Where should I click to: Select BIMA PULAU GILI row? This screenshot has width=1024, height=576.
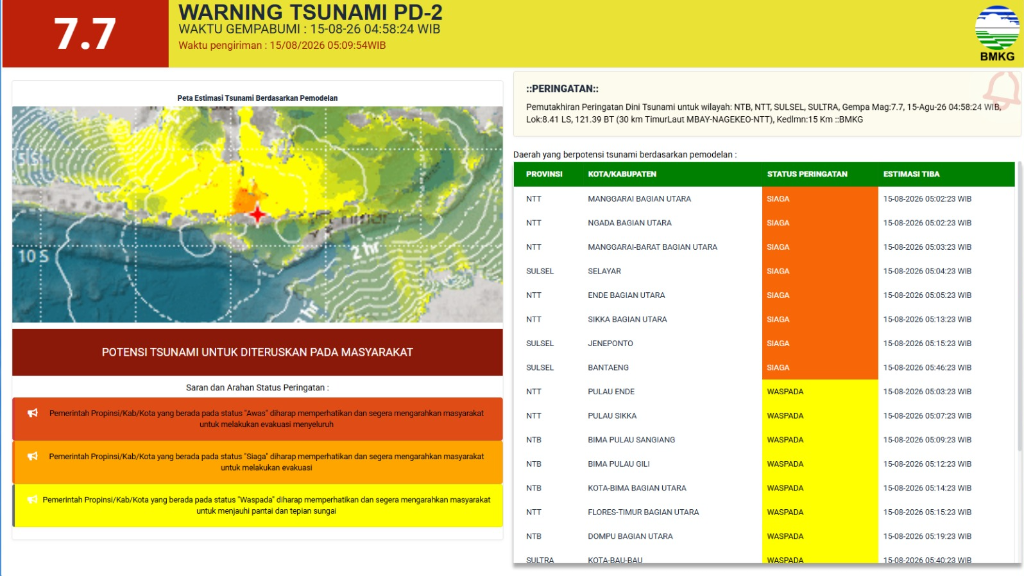(764, 464)
